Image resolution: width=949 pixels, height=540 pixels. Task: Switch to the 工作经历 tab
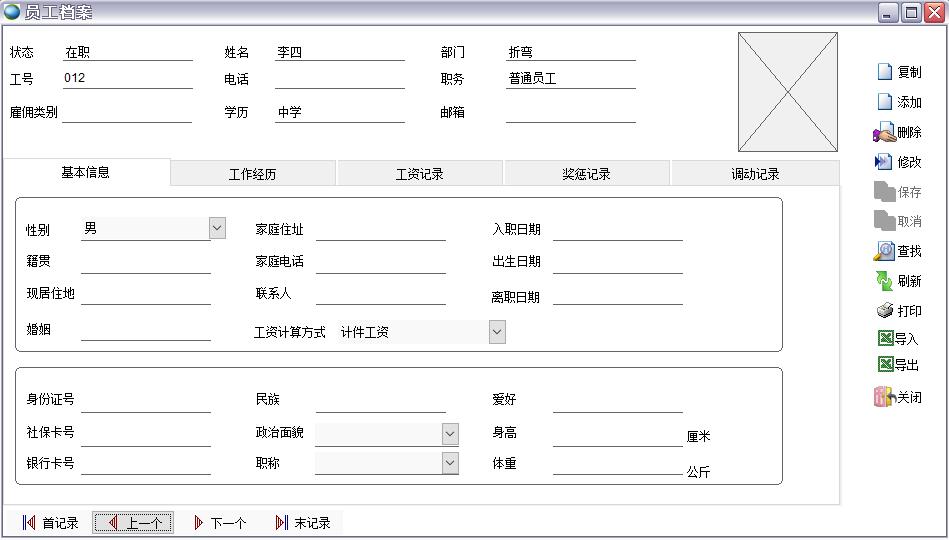pyautogui.click(x=253, y=174)
